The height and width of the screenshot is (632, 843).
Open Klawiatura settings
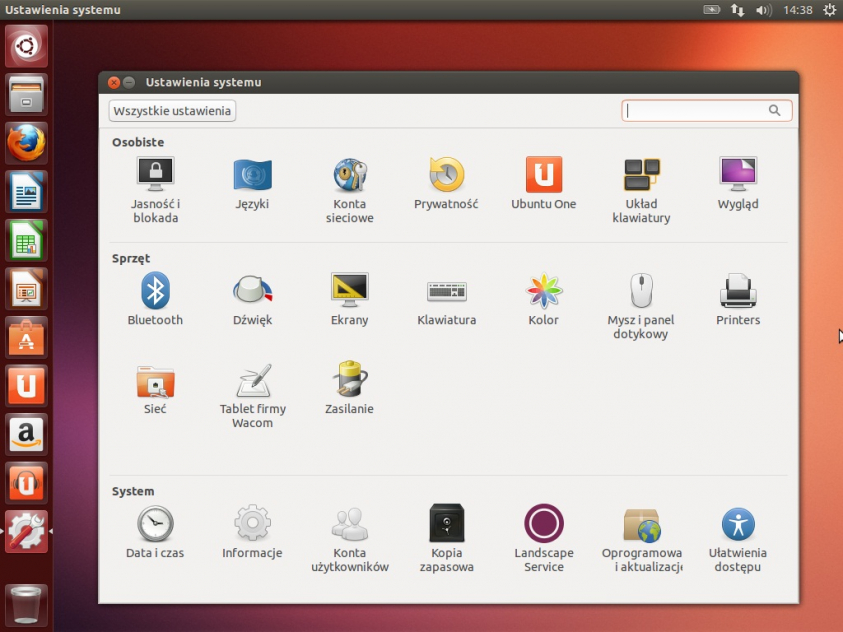point(445,291)
